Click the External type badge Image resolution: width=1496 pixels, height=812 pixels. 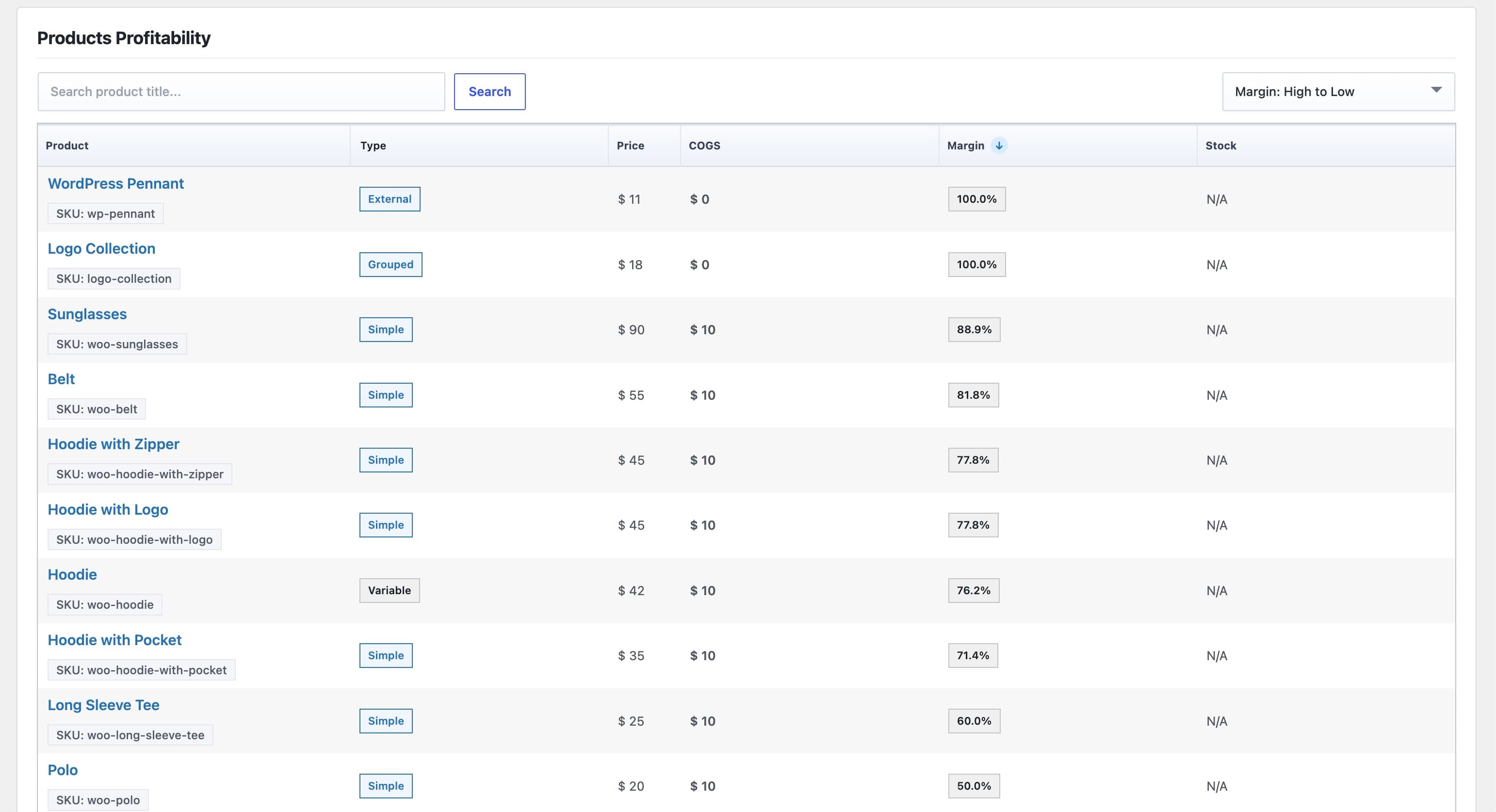390,199
